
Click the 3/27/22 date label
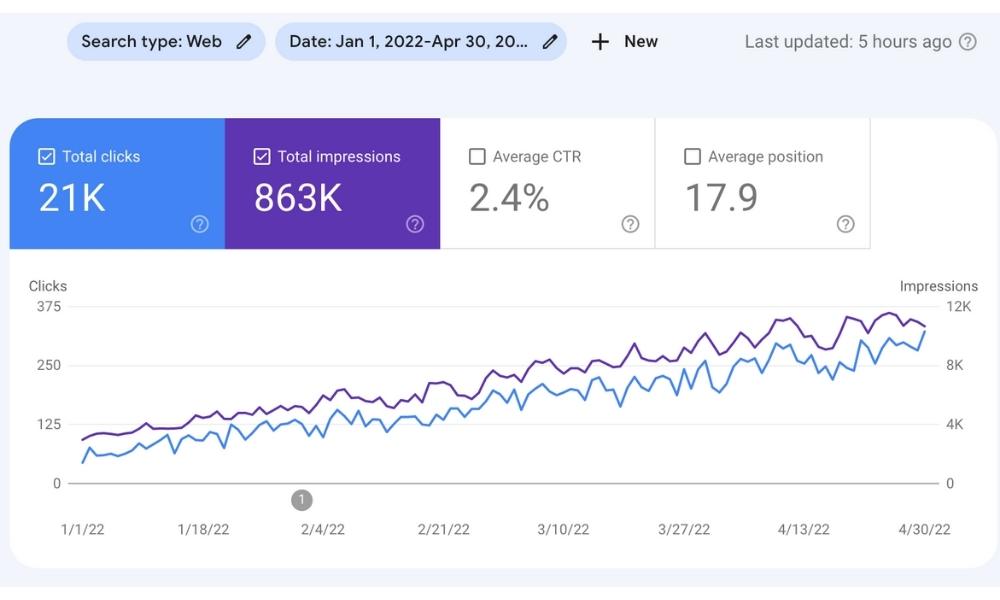click(x=684, y=529)
